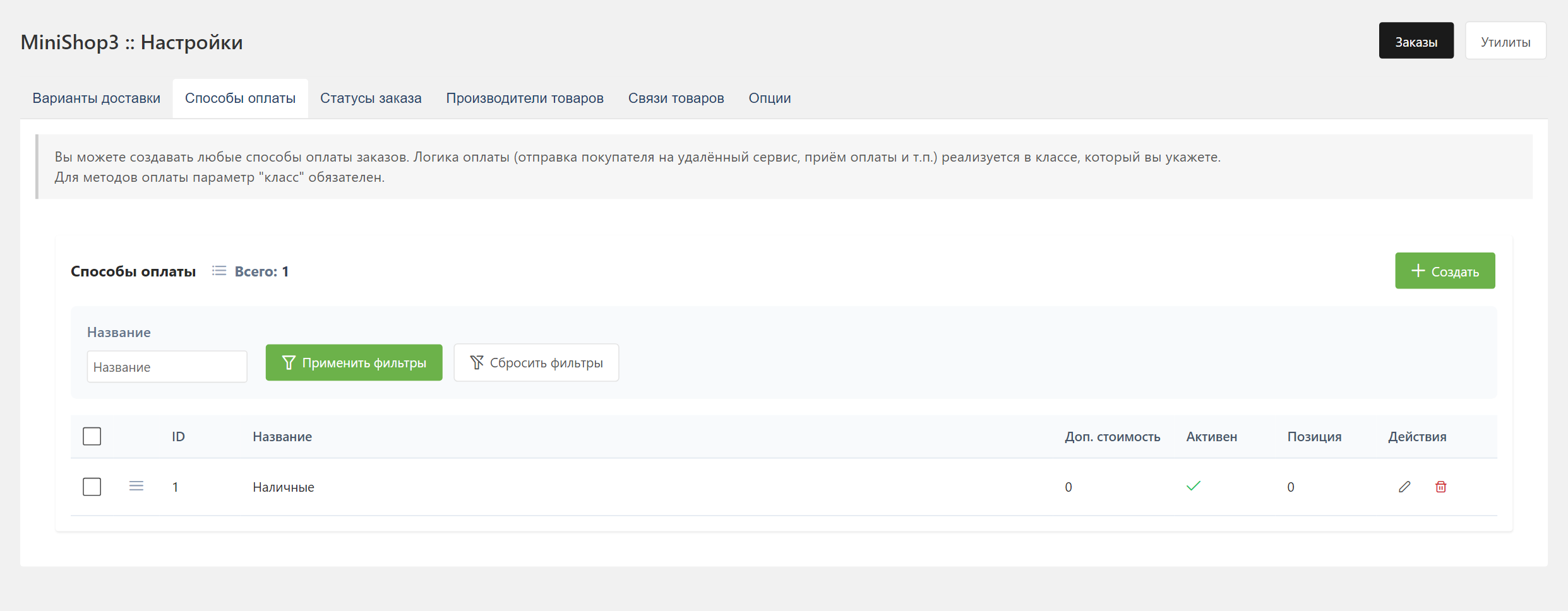Go to the Статусы заказа tab

point(371,98)
